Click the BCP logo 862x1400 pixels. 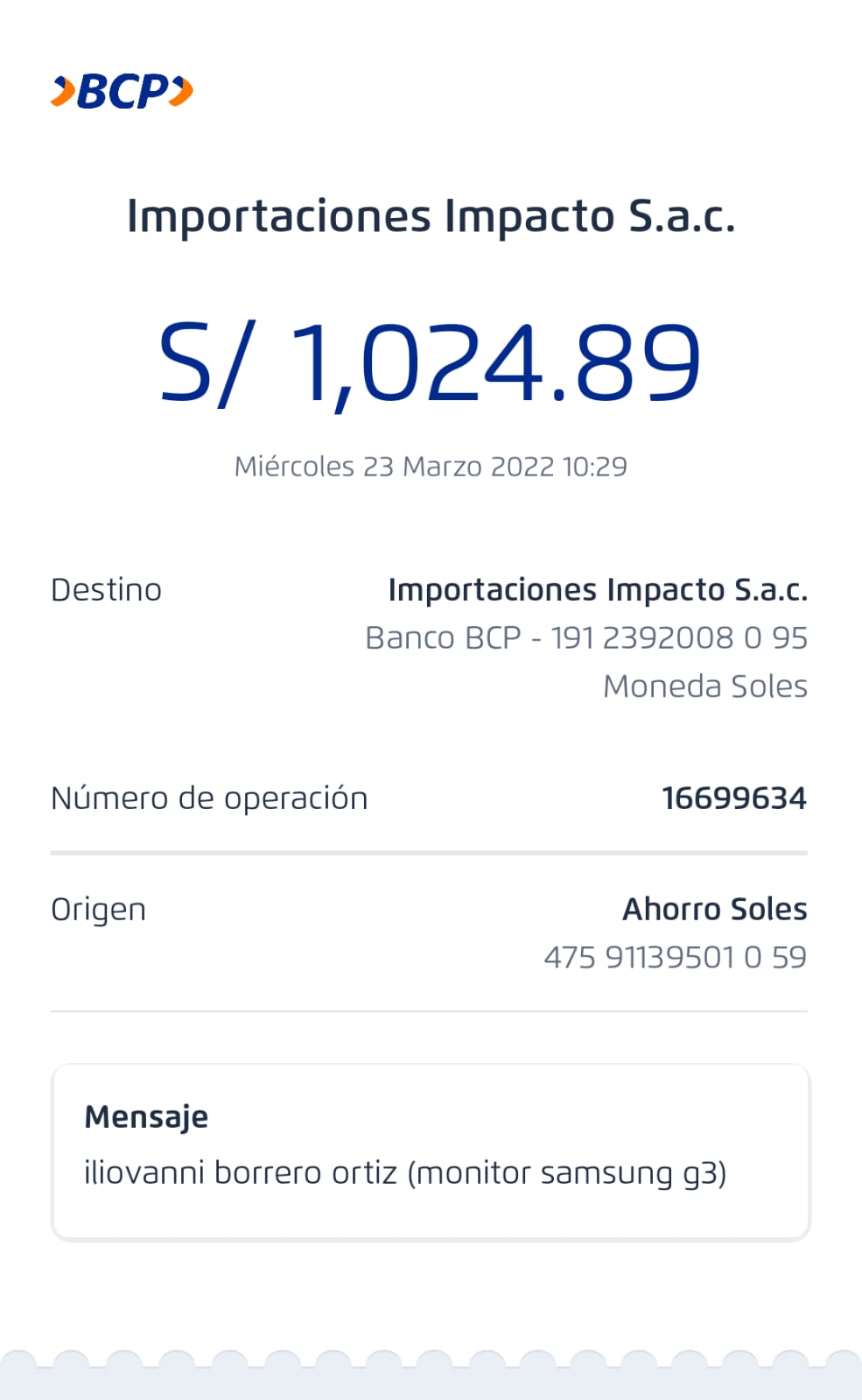pos(123,91)
